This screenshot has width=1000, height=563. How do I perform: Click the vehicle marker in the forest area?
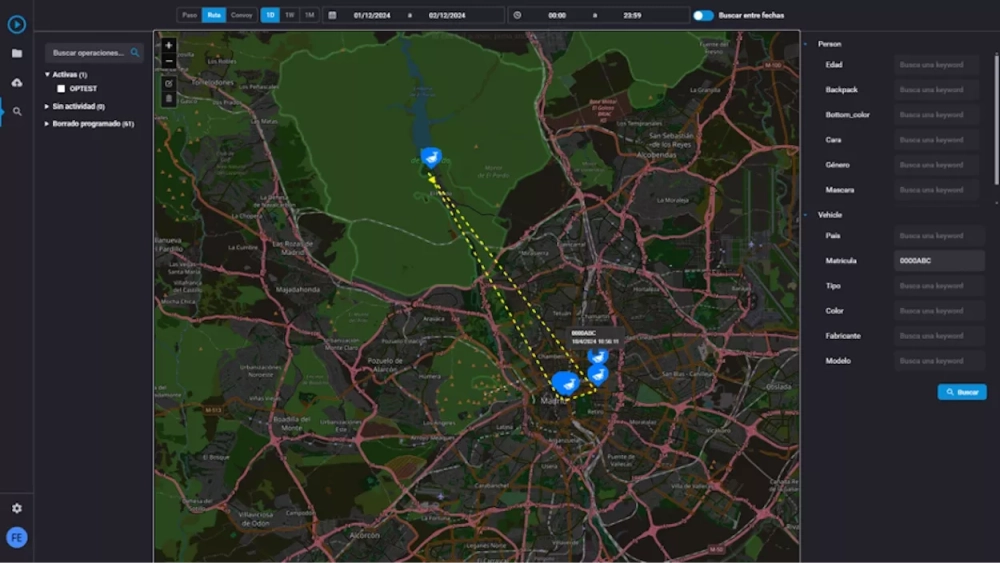(431, 156)
